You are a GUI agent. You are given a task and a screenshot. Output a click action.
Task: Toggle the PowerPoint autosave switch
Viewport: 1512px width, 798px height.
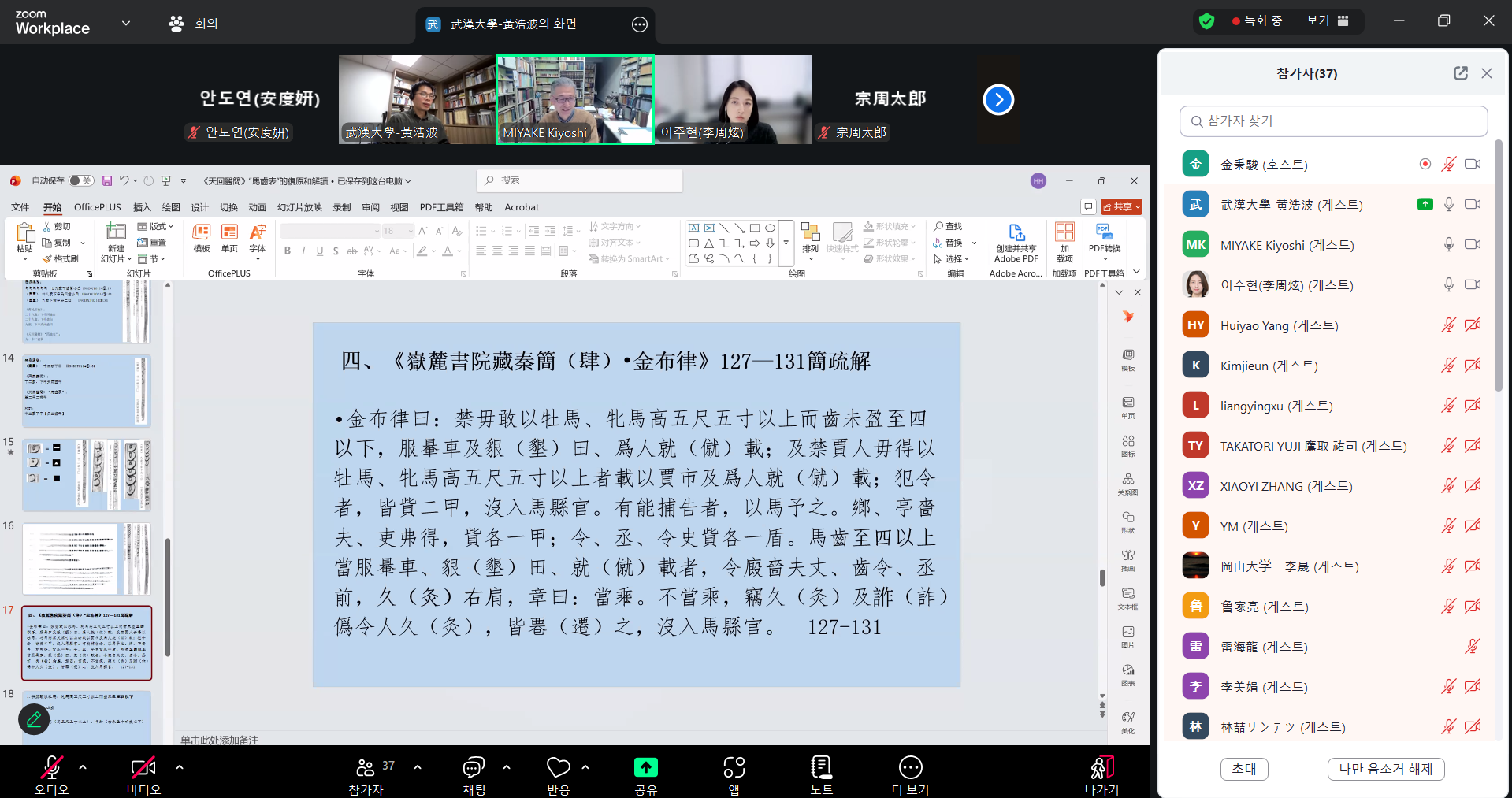(x=80, y=181)
